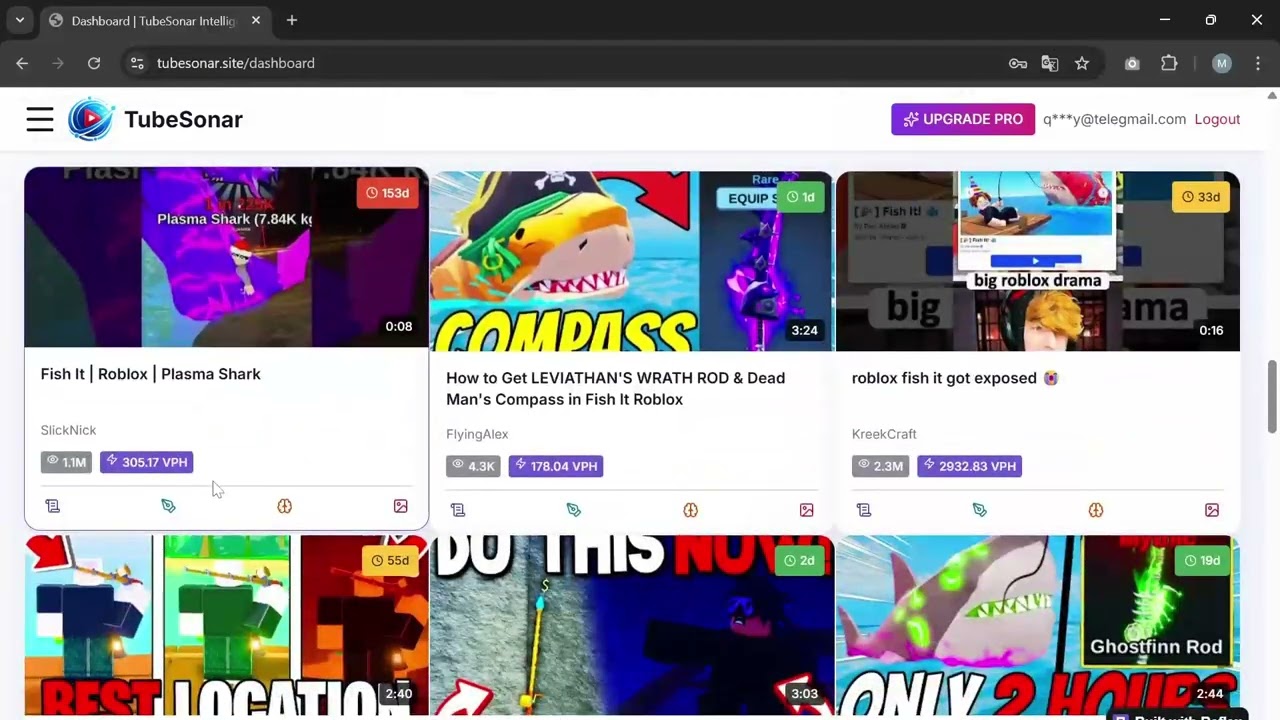This screenshot has height=720, width=1280.
Task: Click channel name KreekCraft
Action: [884, 434]
